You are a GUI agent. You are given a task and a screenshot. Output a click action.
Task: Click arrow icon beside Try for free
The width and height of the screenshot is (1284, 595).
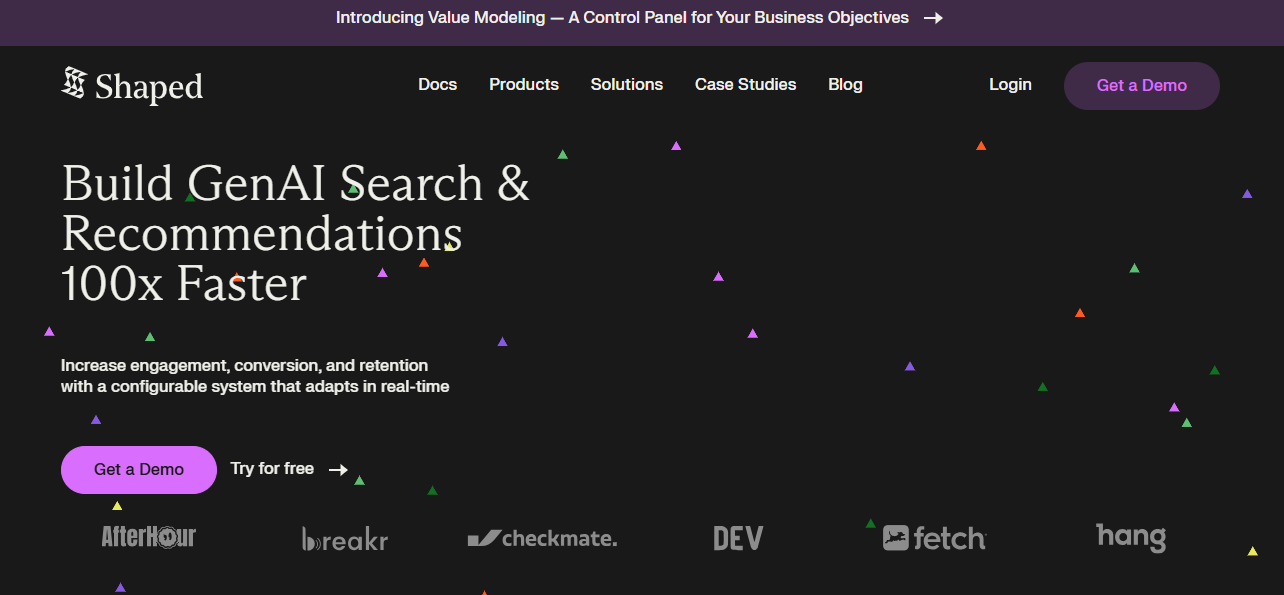[338, 469]
